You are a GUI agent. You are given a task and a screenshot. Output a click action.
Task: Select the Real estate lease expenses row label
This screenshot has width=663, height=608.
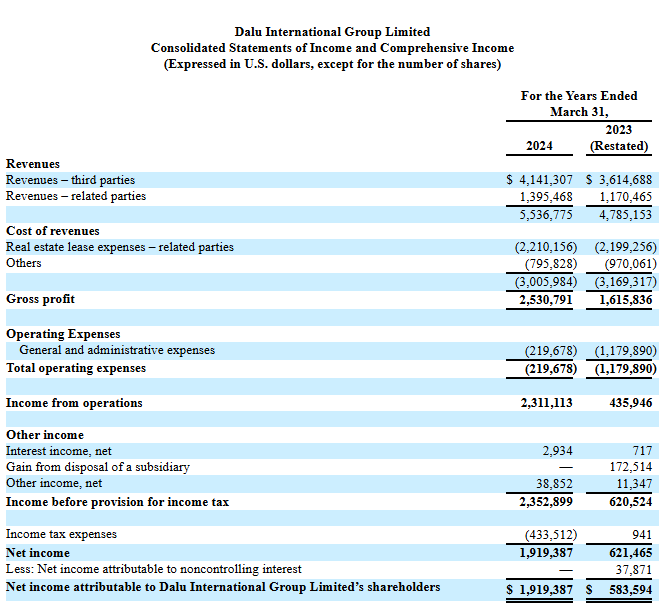120,247
